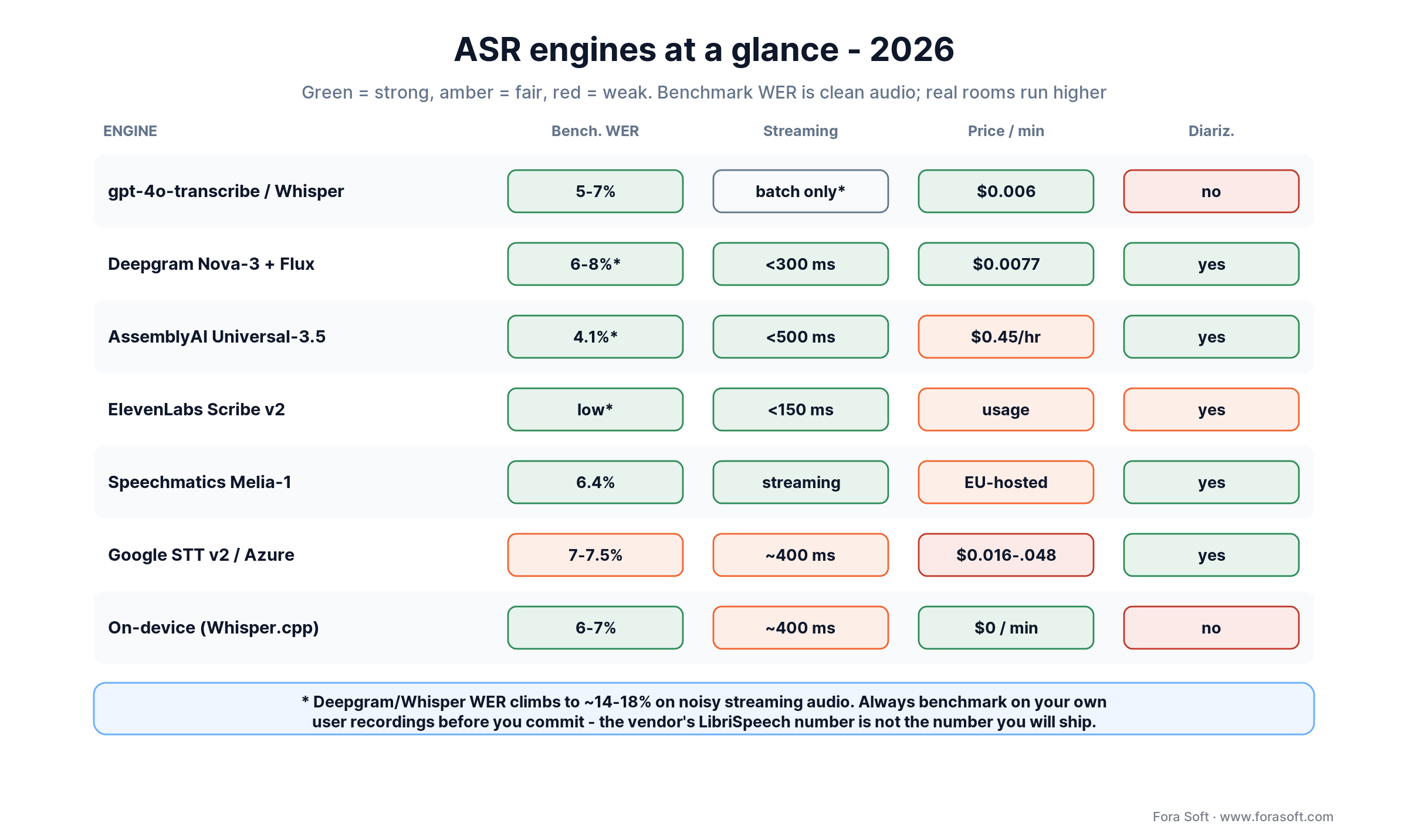
Task: Click the ~400 ms cell for Google STT
Action: (x=801, y=555)
